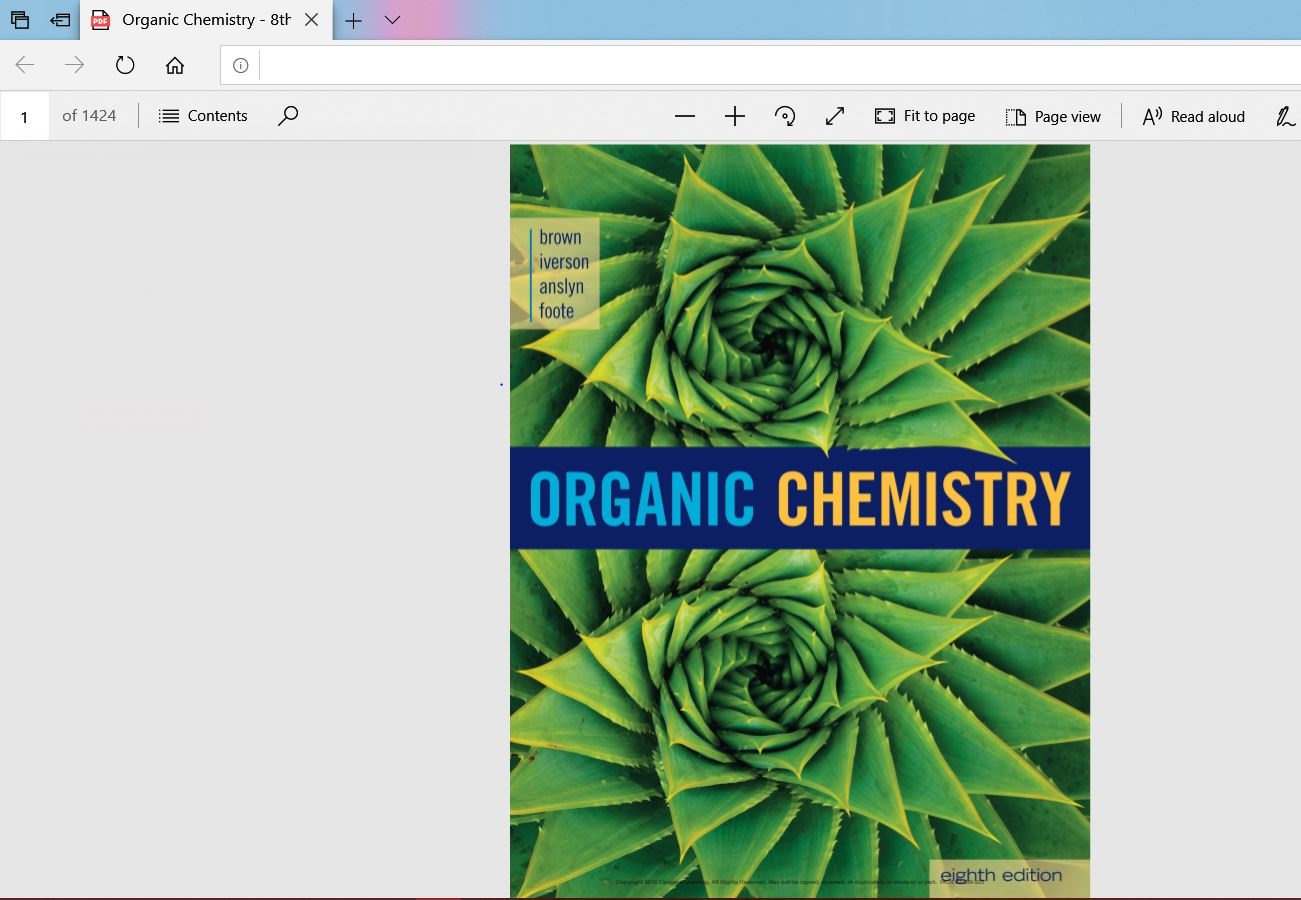This screenshot has height=900, width=1301.
Task: Open the Contents table panel
Action: tap(203, 116)
